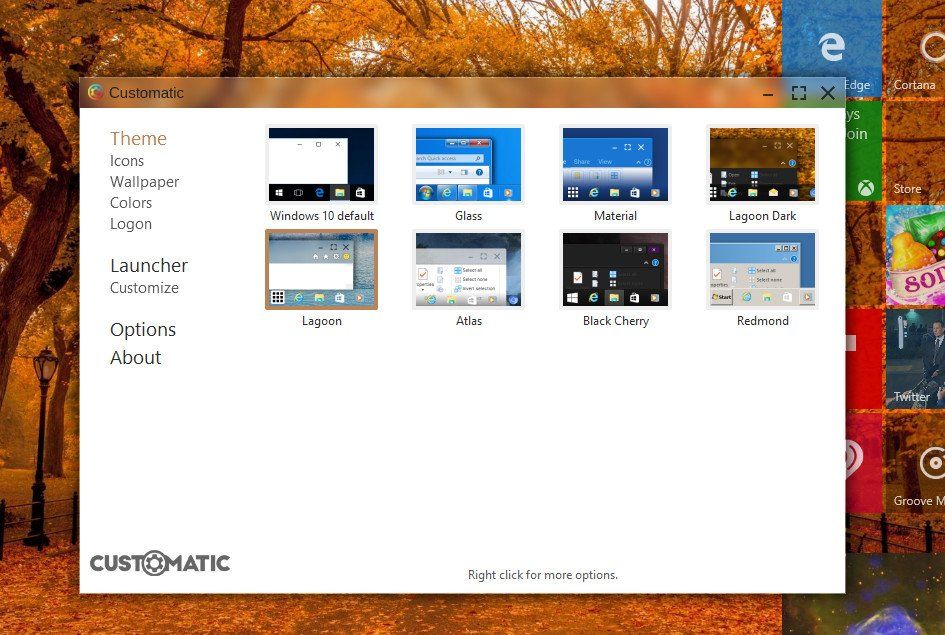Open the Wallpaper section
The width and height of the screenshot is (945, 635).
(145, 181)
